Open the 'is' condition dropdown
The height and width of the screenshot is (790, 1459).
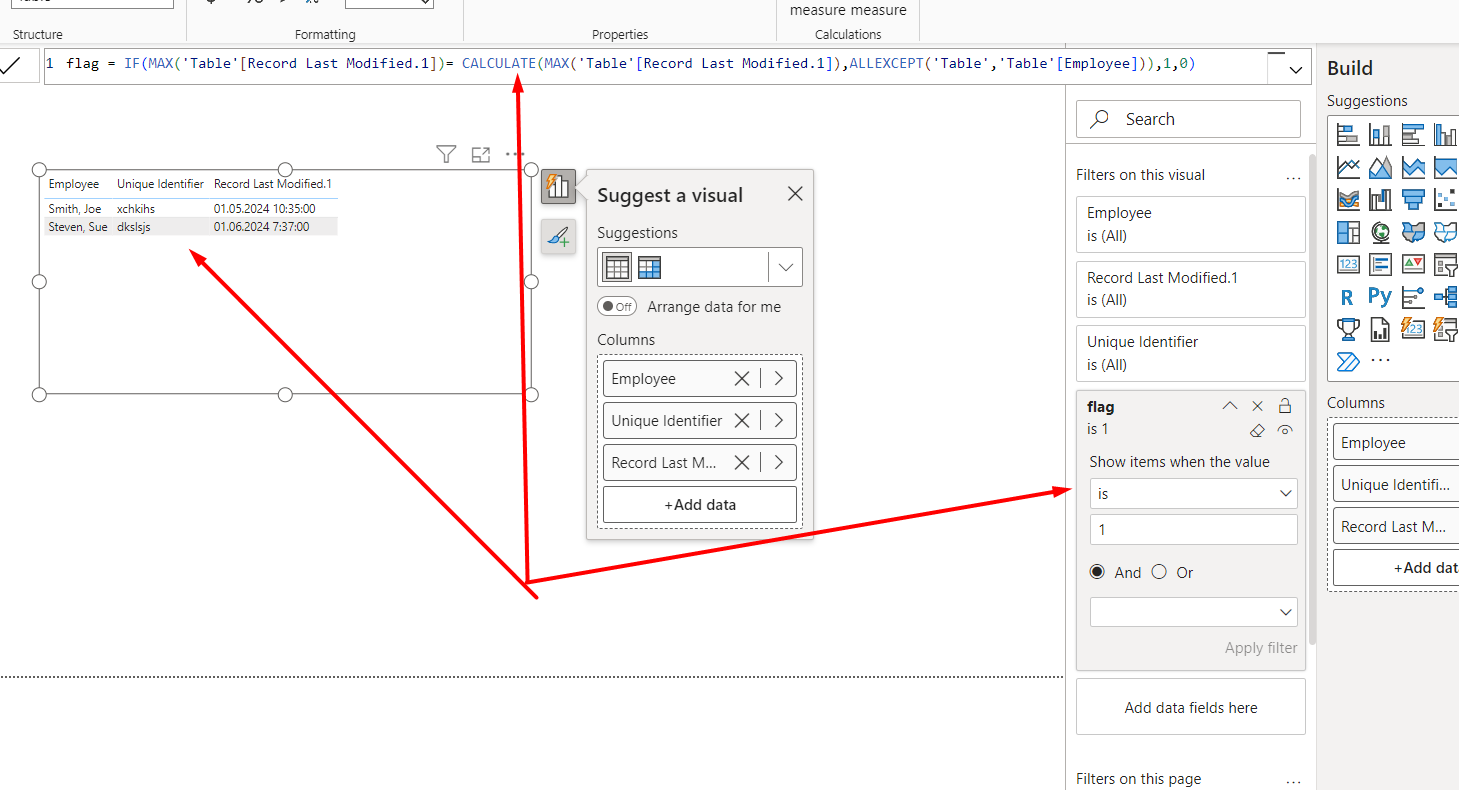tap(1193, 494)
